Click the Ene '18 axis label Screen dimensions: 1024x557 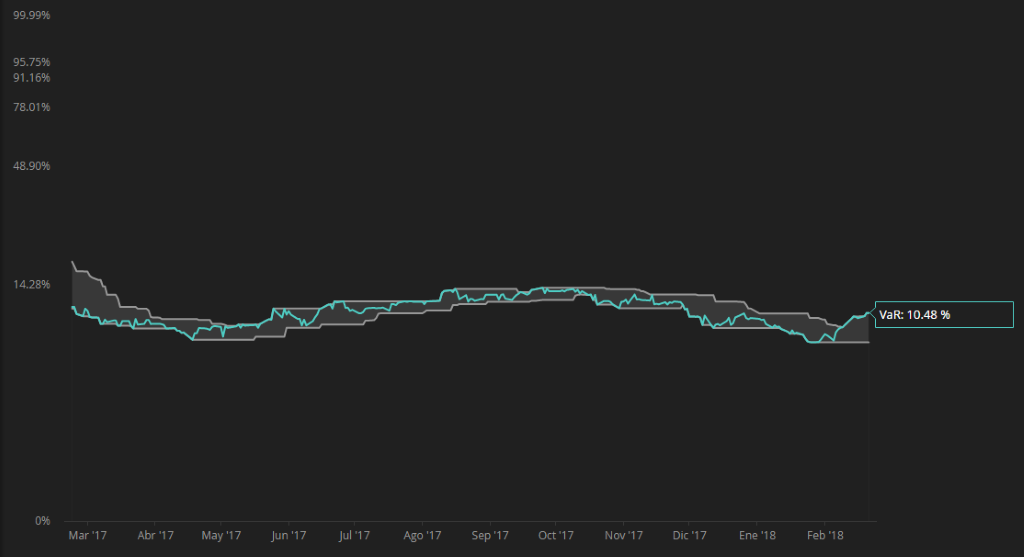pos(757,536)
